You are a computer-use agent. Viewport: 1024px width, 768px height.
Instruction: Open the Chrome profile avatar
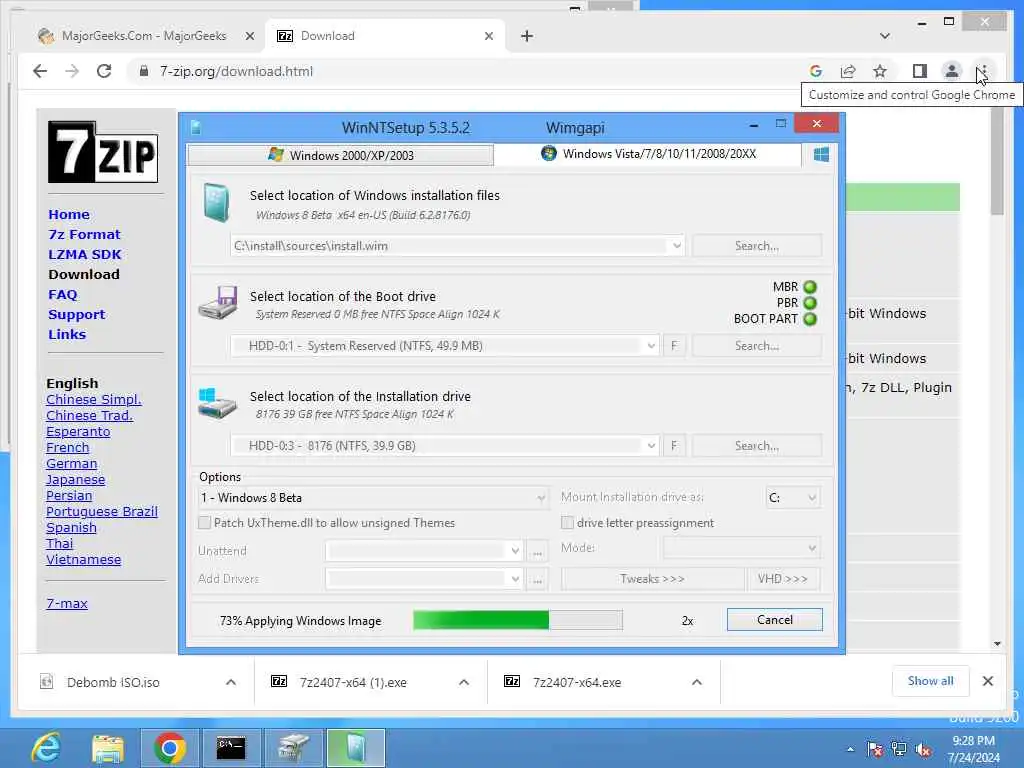point(952,71)
